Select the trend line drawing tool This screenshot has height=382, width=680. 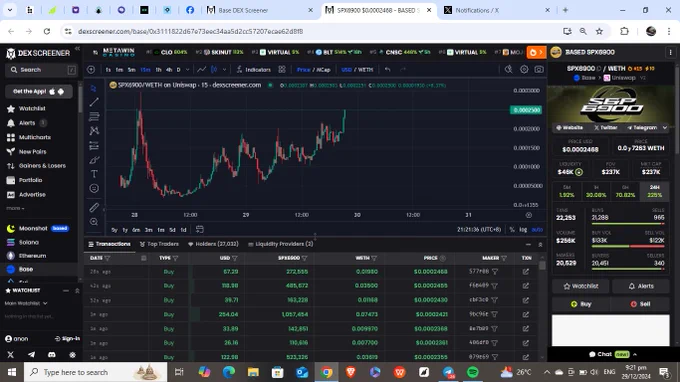click(x=94, y=102)
